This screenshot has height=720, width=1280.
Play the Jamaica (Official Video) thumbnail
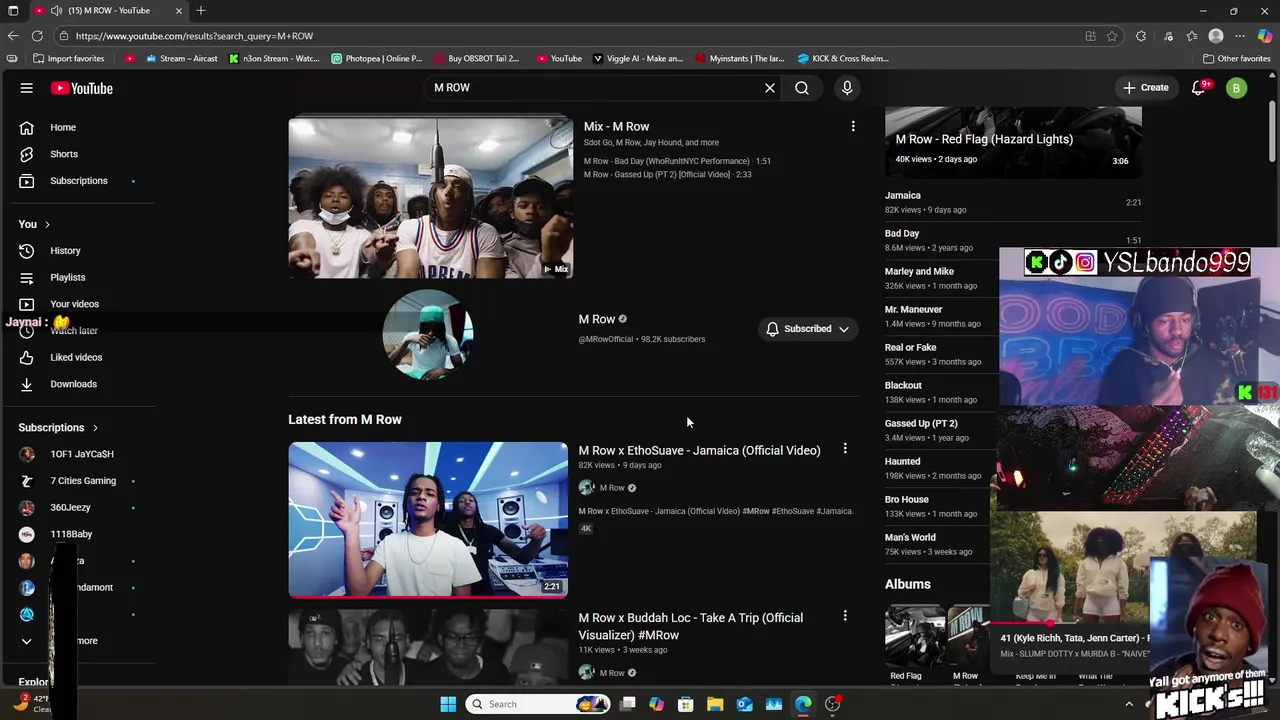pyautogui.click(x=428, y=520)
